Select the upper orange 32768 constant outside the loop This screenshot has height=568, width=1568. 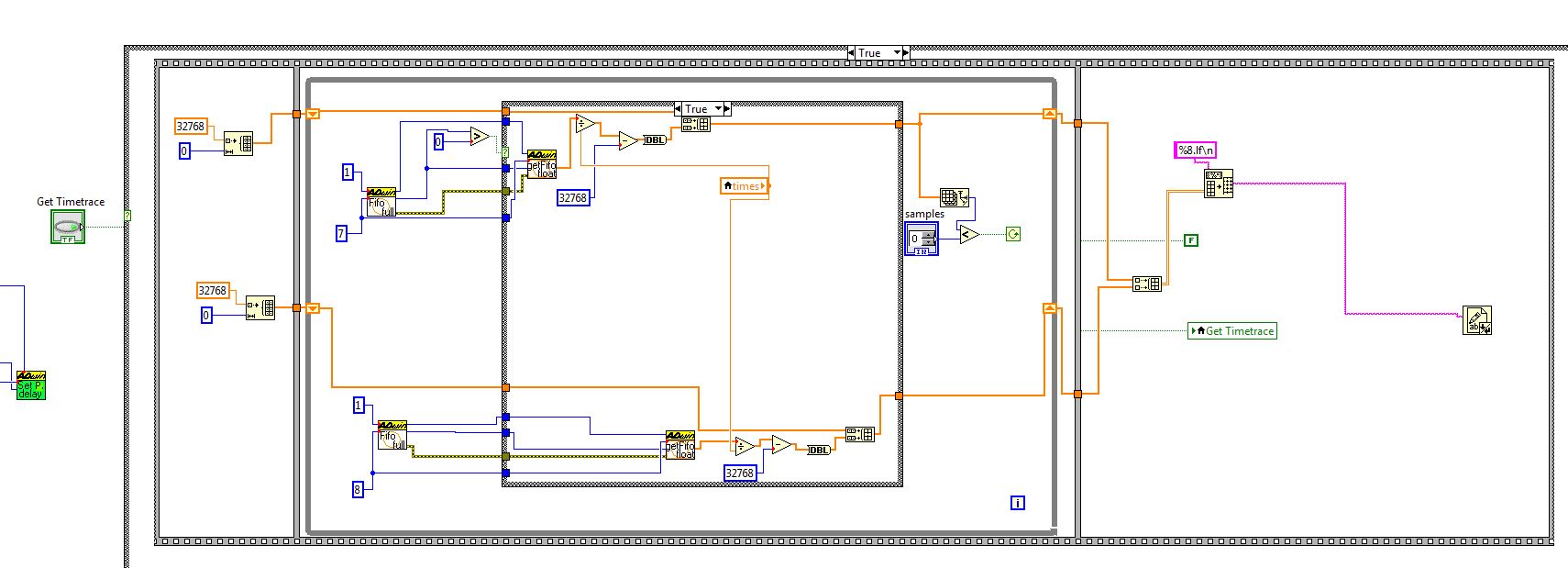tap(191, 127)
